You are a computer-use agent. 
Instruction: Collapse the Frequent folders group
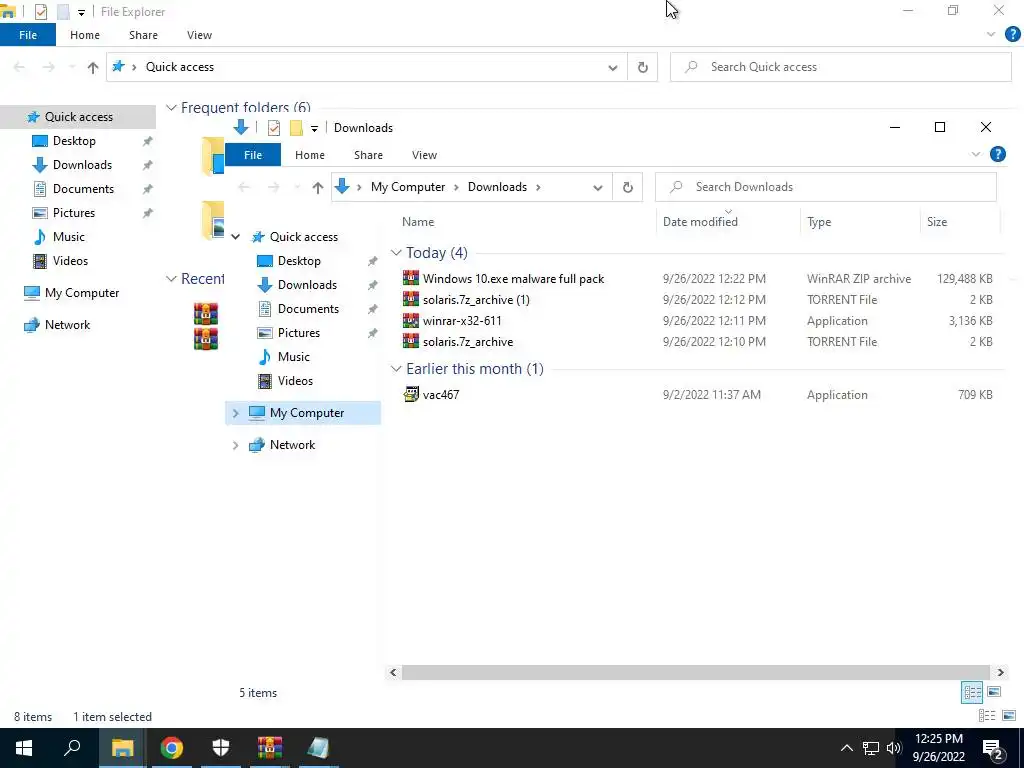tap(171, 108)
